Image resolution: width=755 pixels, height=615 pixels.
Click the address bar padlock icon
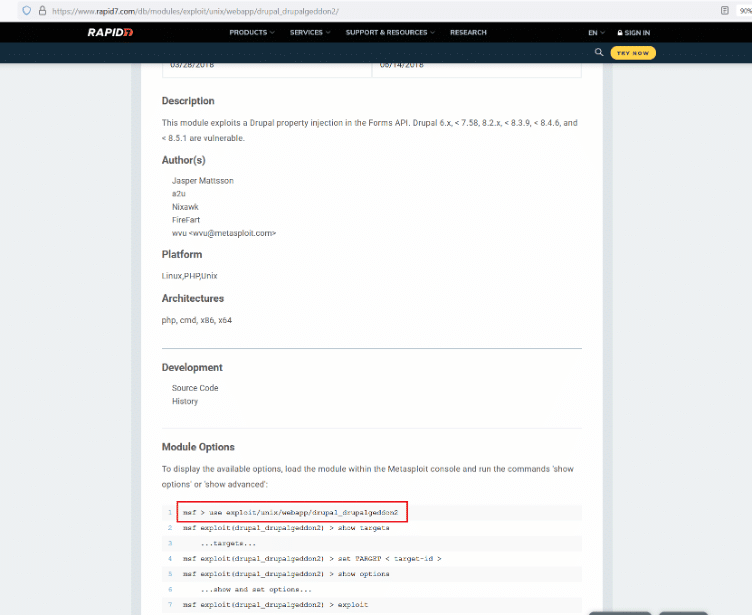click(x=41, y=10)
